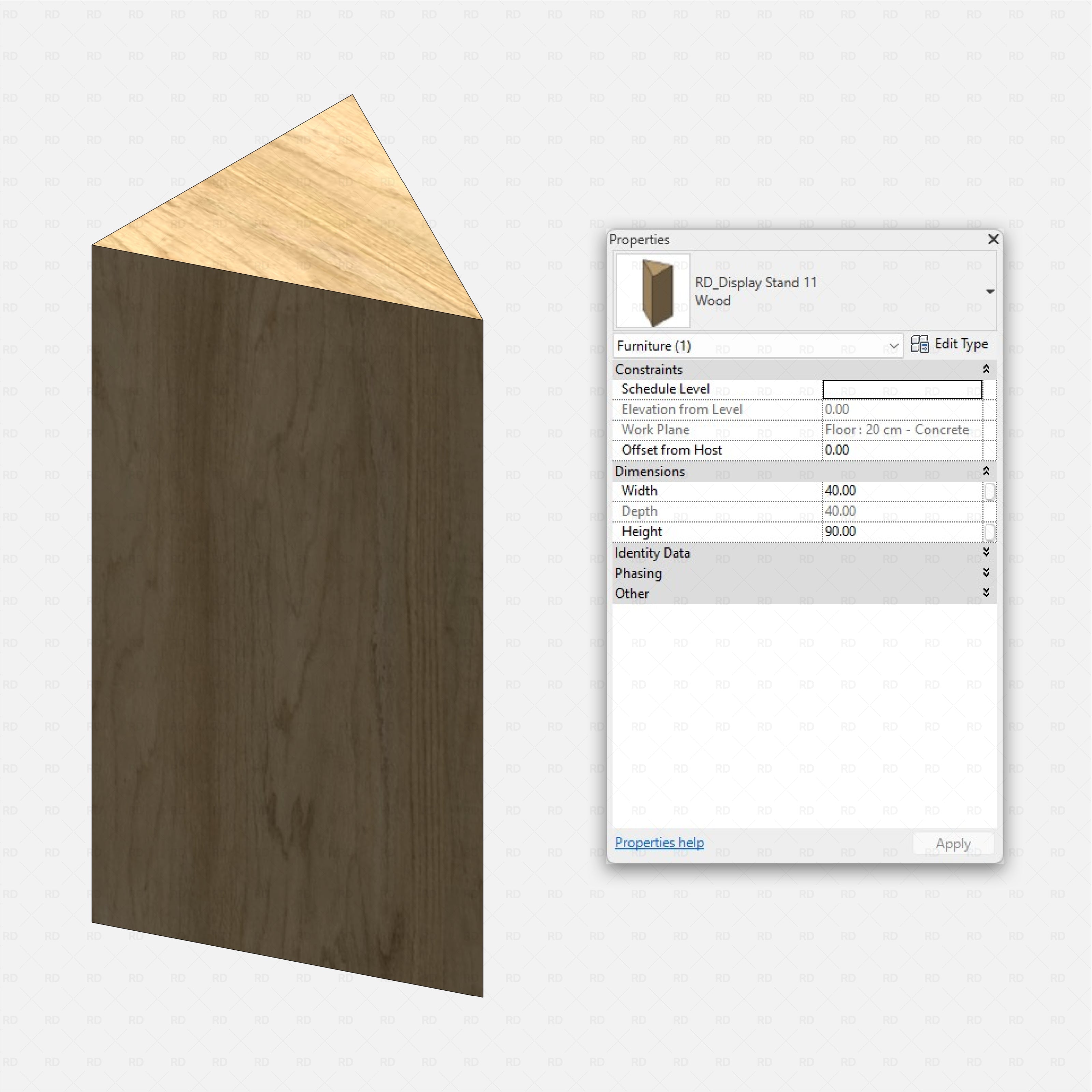Select the Offset from Host parameter label

pyautogui.click(x=672, y=450)
